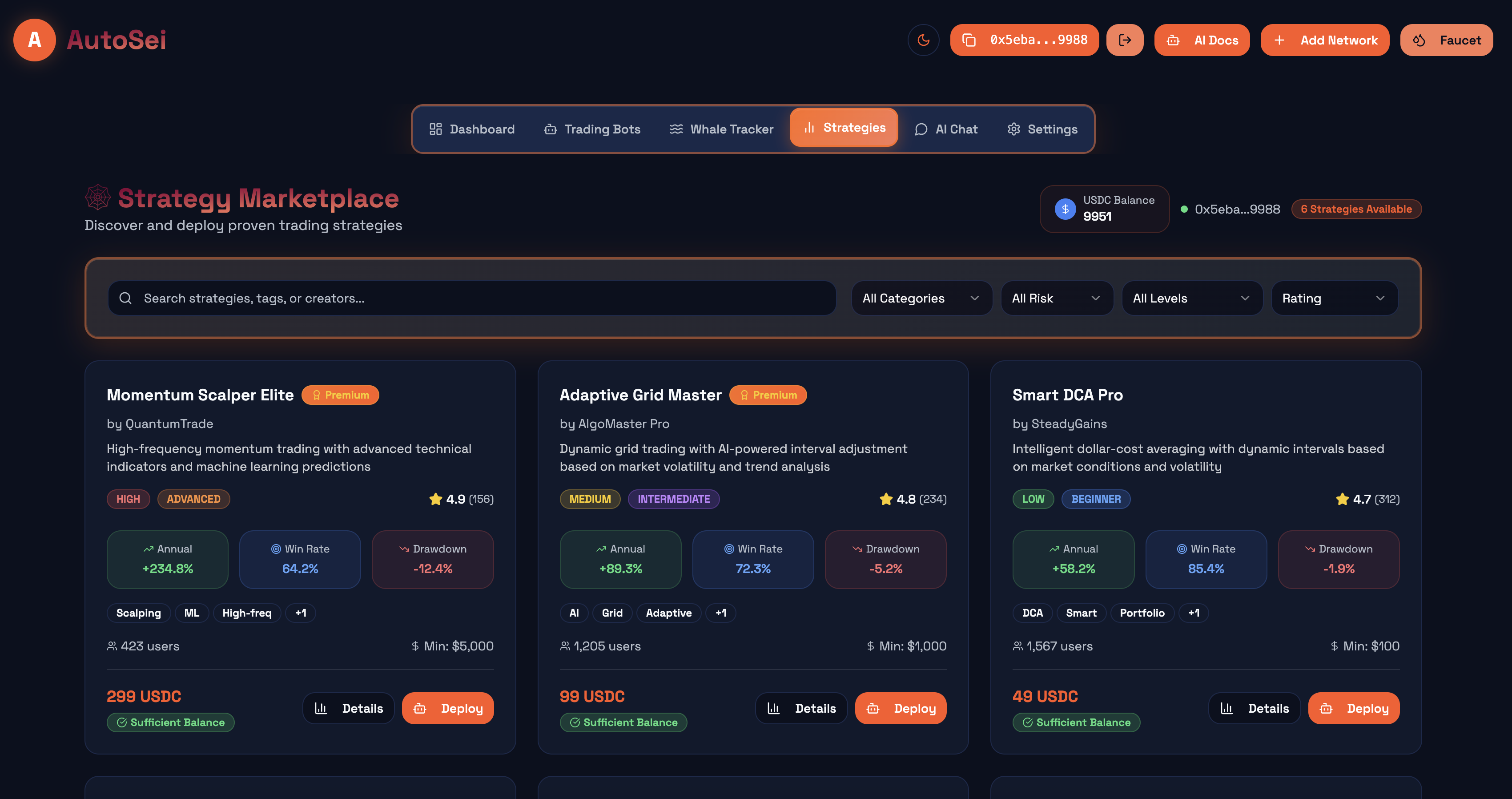Open the Faucet droplet button
Image resolution: width=1512 pixels, height=799 pixels.
click(1446, 40)
